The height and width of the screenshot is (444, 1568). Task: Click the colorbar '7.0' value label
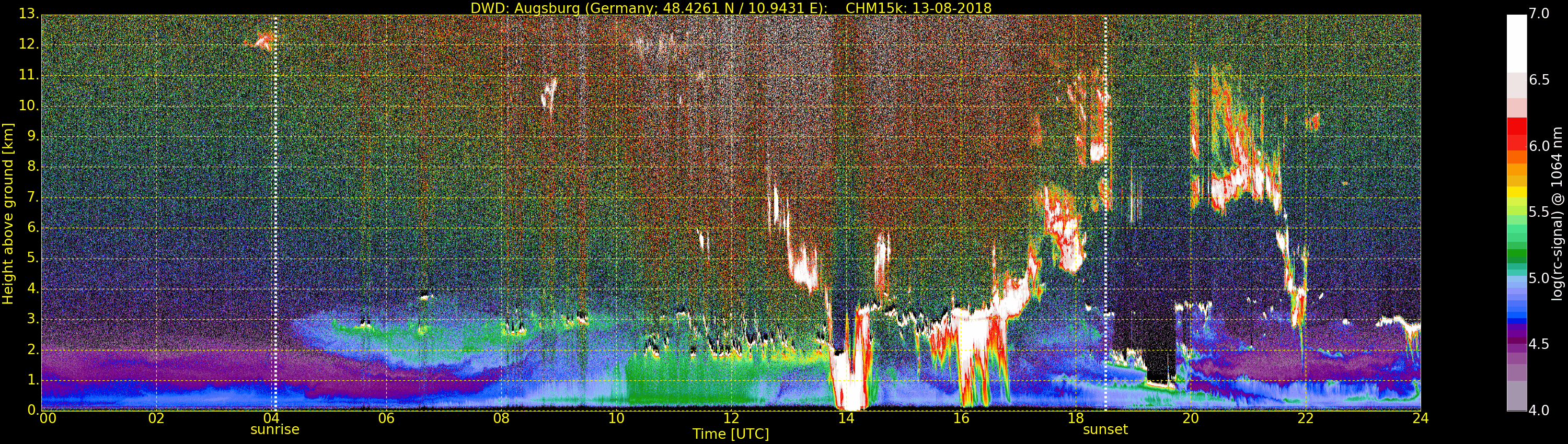click(x=1538, y=14)
